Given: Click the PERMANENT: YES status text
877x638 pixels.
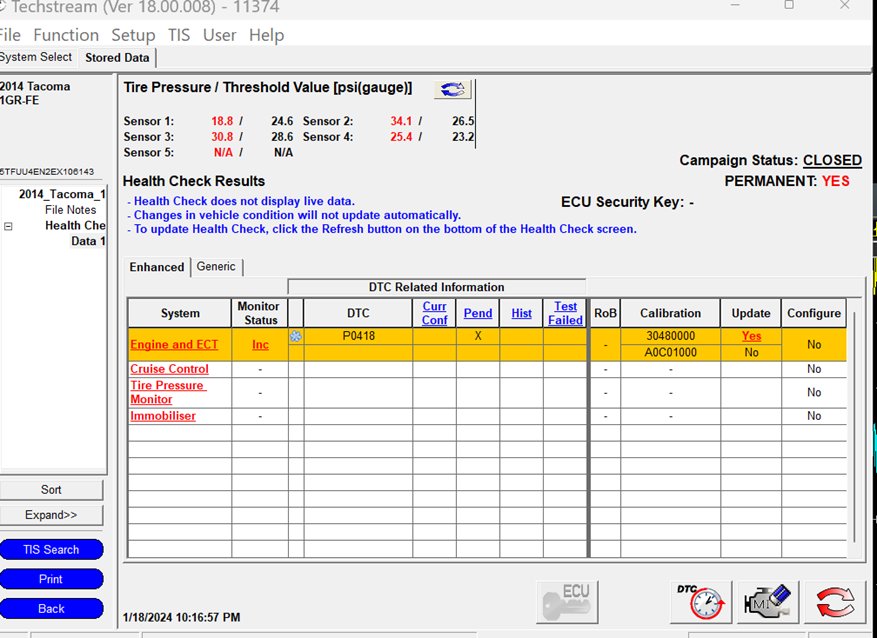Looking at the screenshot, I should click(x=787, y=181).
